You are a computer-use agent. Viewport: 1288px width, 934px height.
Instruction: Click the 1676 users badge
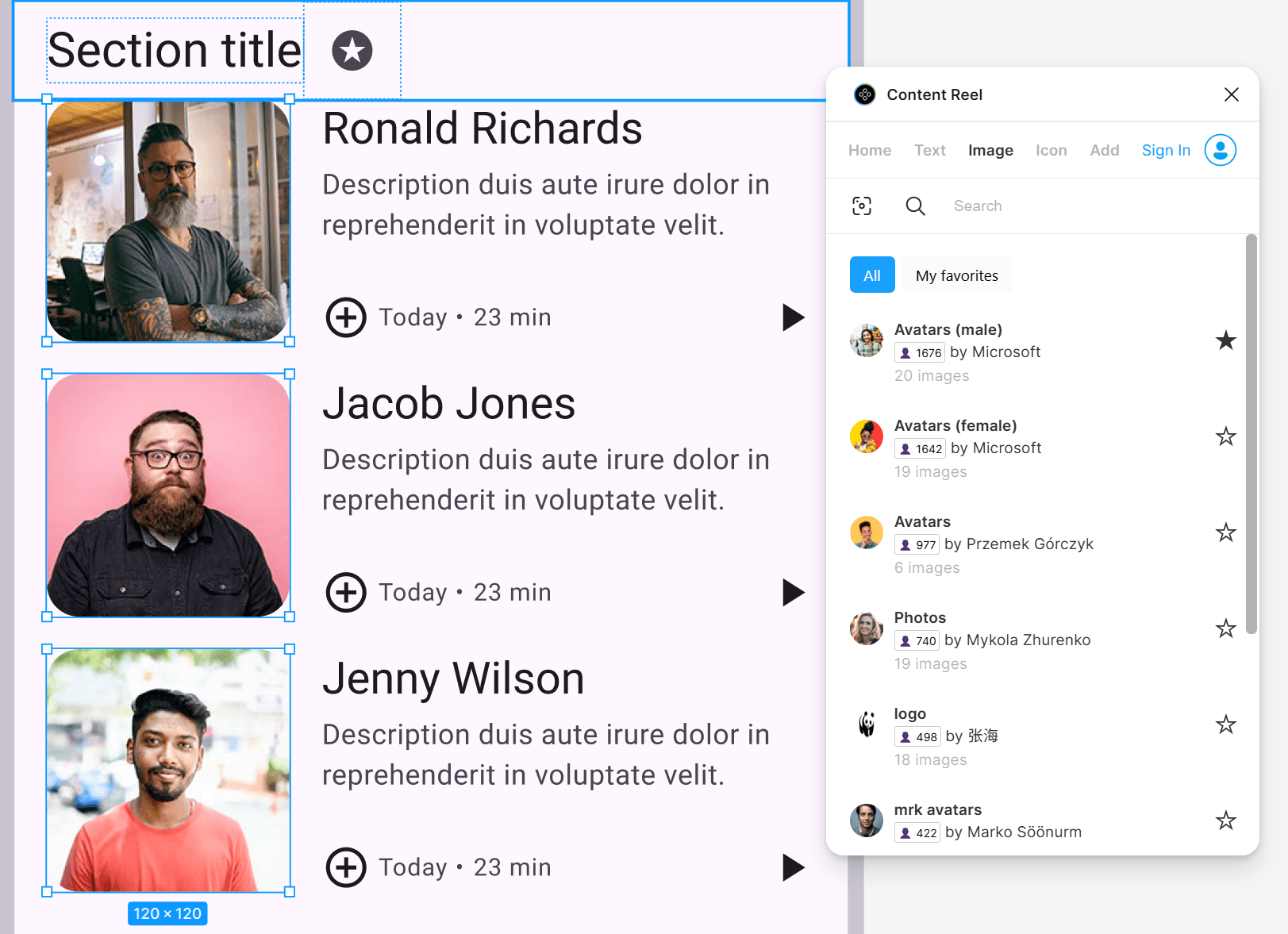point(920,352)
